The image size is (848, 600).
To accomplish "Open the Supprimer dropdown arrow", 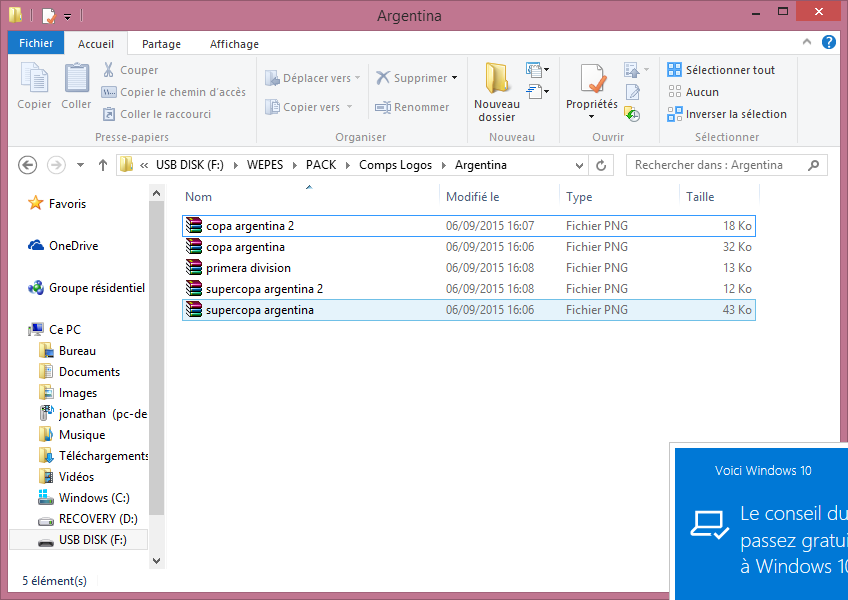I will pos(454,78).
